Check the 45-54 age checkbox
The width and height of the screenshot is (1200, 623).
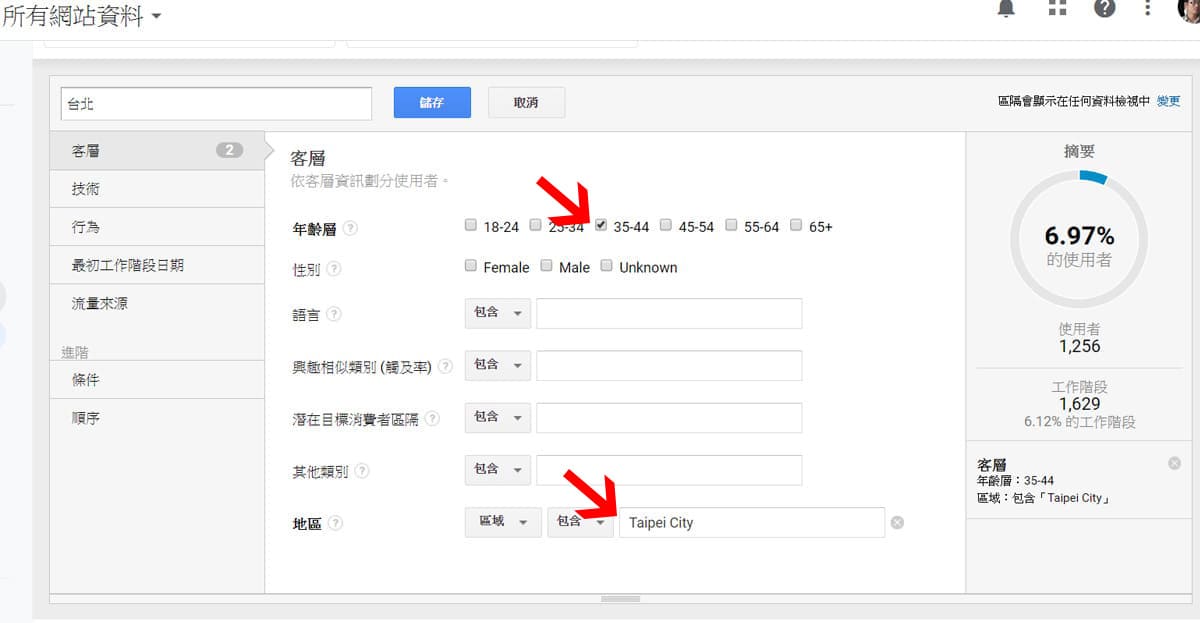tap(666, 225)
